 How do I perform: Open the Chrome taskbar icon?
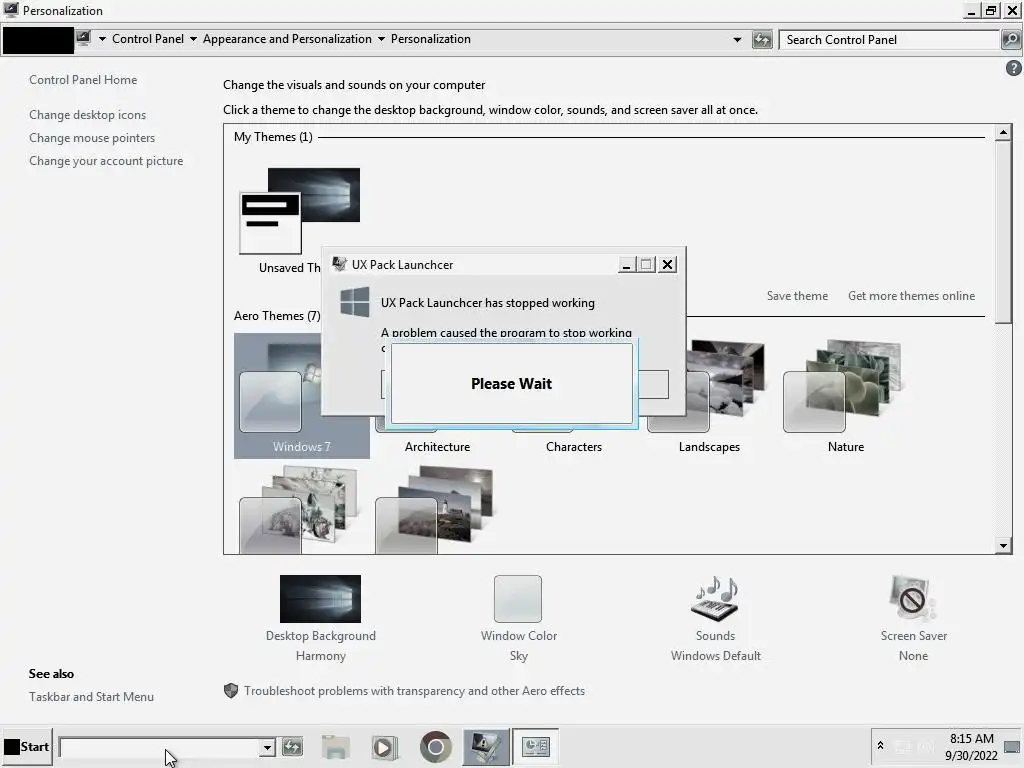pos(436,746)
